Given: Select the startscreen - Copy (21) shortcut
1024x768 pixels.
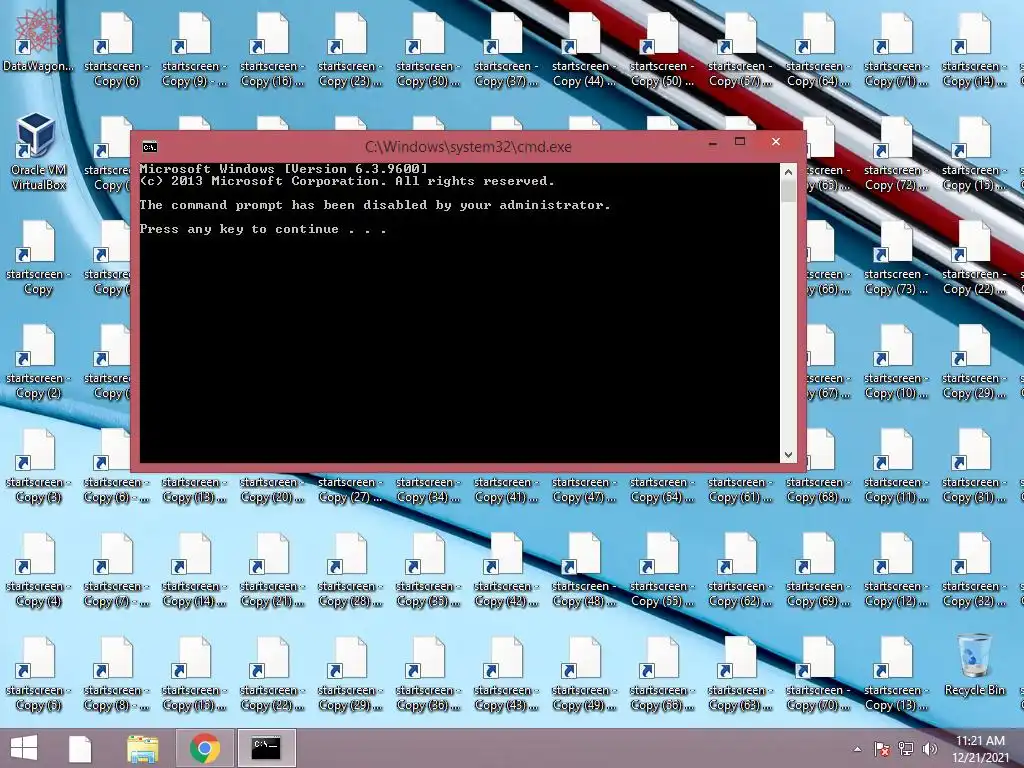Looking at the screenshot, I should 272,569.
